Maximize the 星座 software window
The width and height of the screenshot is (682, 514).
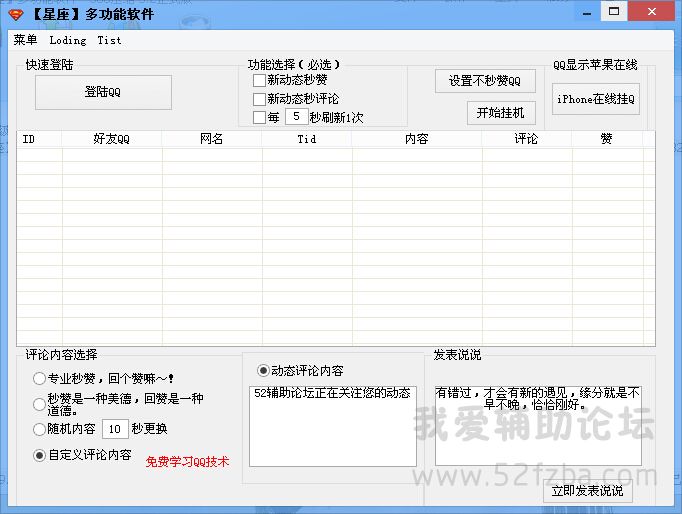(614, 11)
